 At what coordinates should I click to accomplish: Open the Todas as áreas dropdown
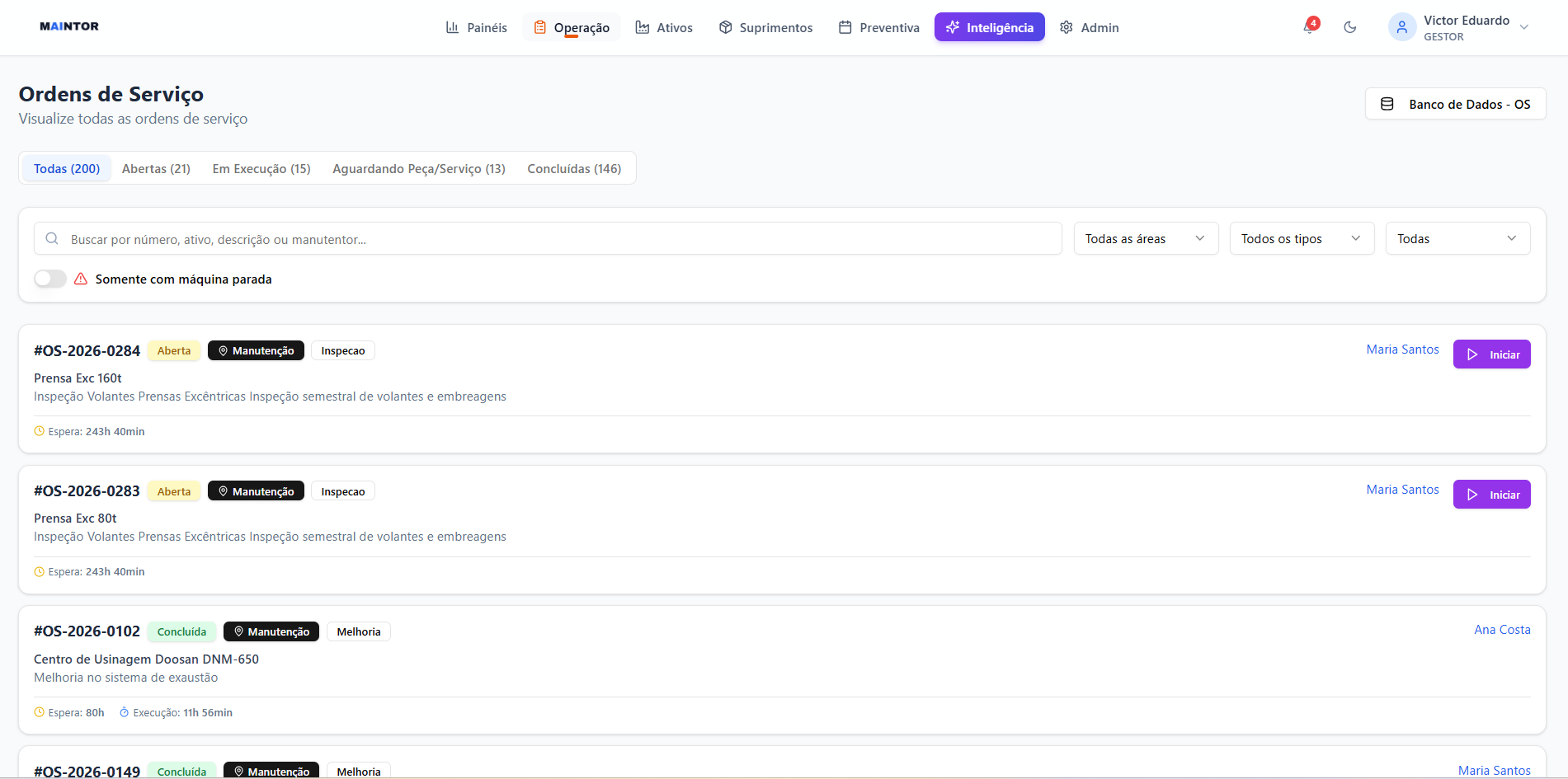[1146, 238]
